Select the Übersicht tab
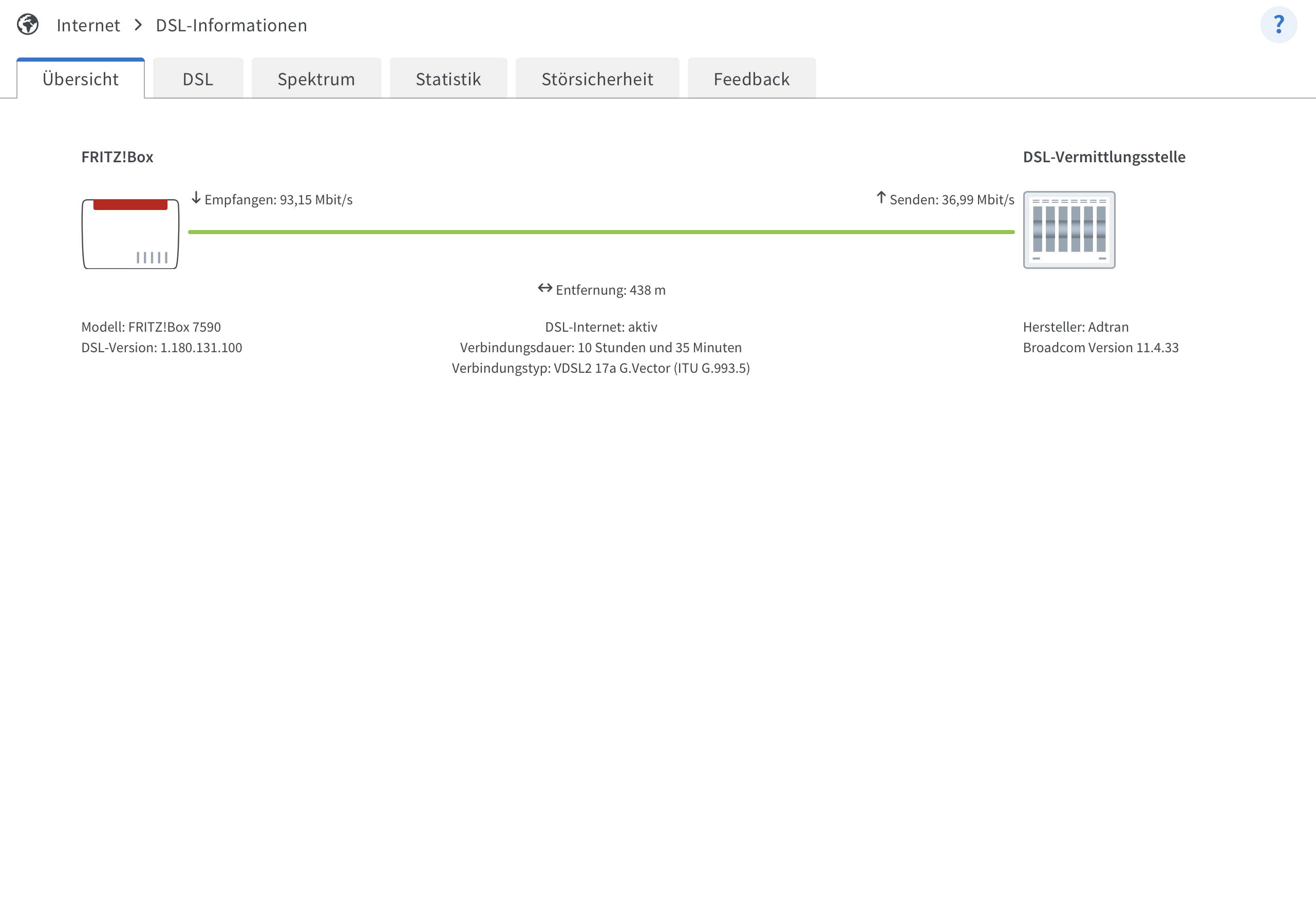Screen dimensions: 1316x918 point(80,79)
